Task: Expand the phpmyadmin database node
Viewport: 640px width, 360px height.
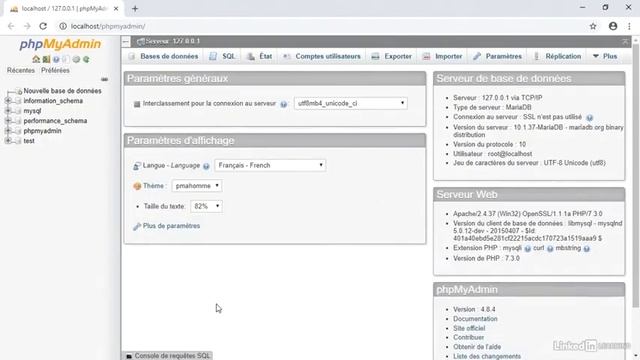Action: [x=8, y=131]
